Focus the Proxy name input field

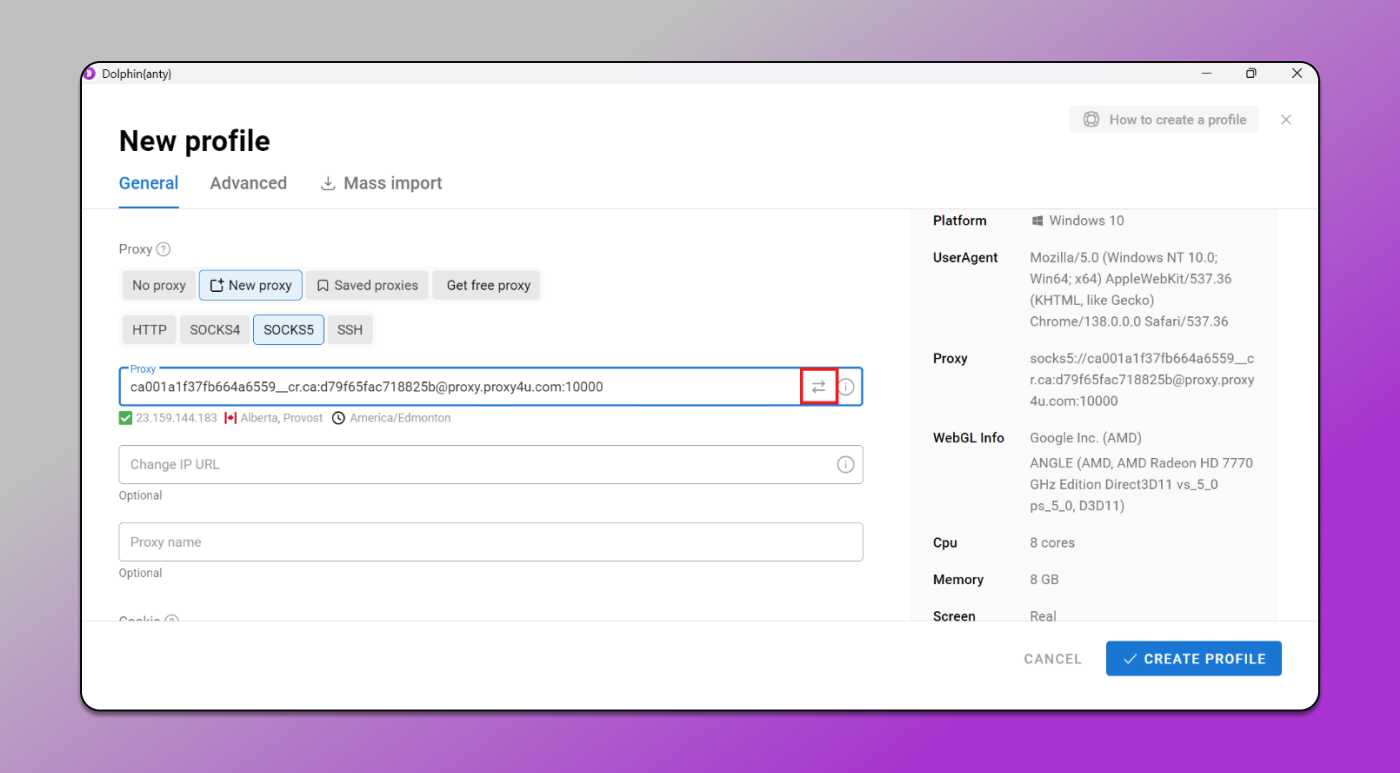(x=491, y=542)
